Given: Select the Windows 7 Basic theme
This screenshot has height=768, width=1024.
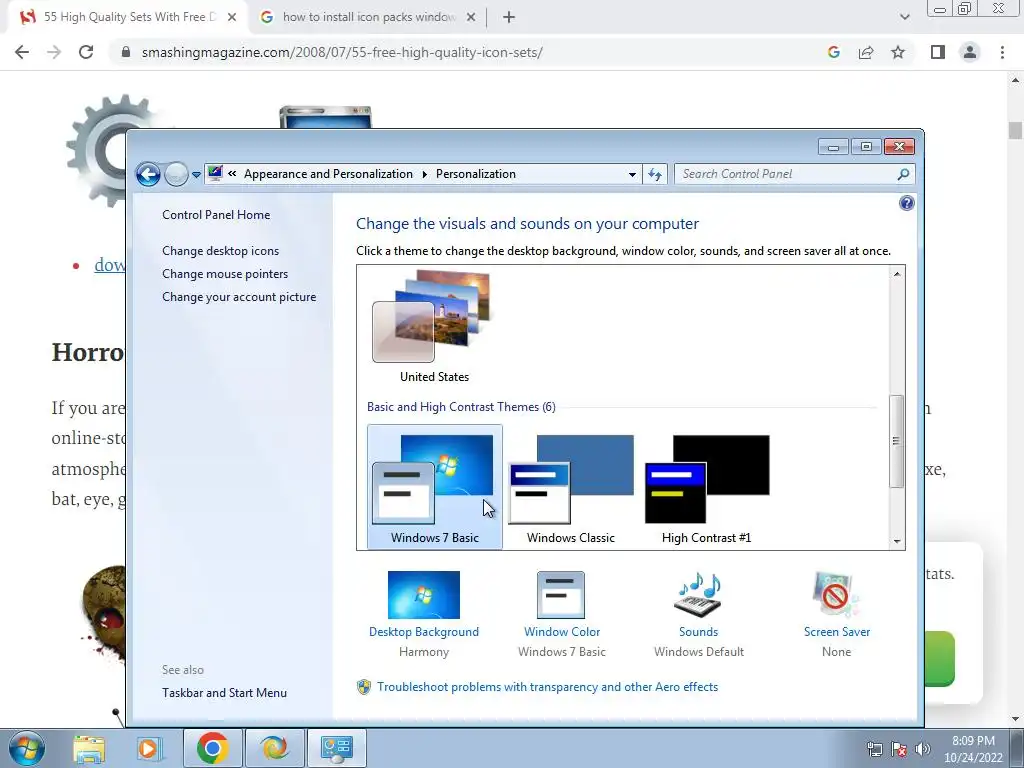Looking at the screenshot, I should 435,487.
